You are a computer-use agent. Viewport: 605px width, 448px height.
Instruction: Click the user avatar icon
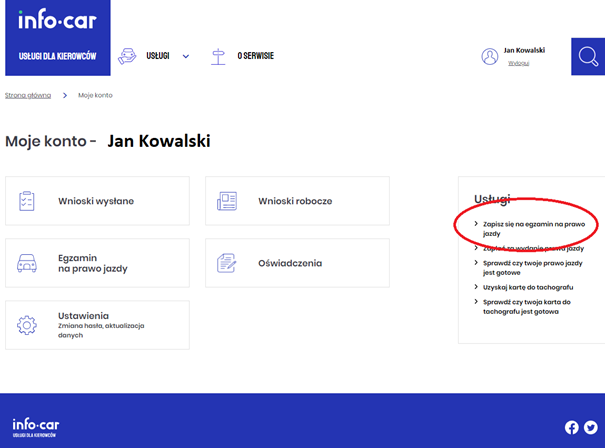point(490,56)
